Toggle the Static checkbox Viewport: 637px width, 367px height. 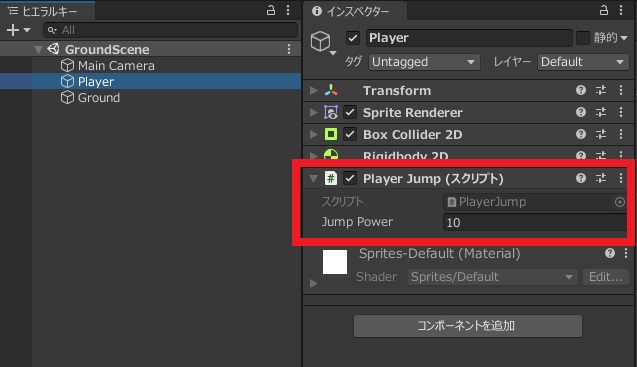(583, 38)
